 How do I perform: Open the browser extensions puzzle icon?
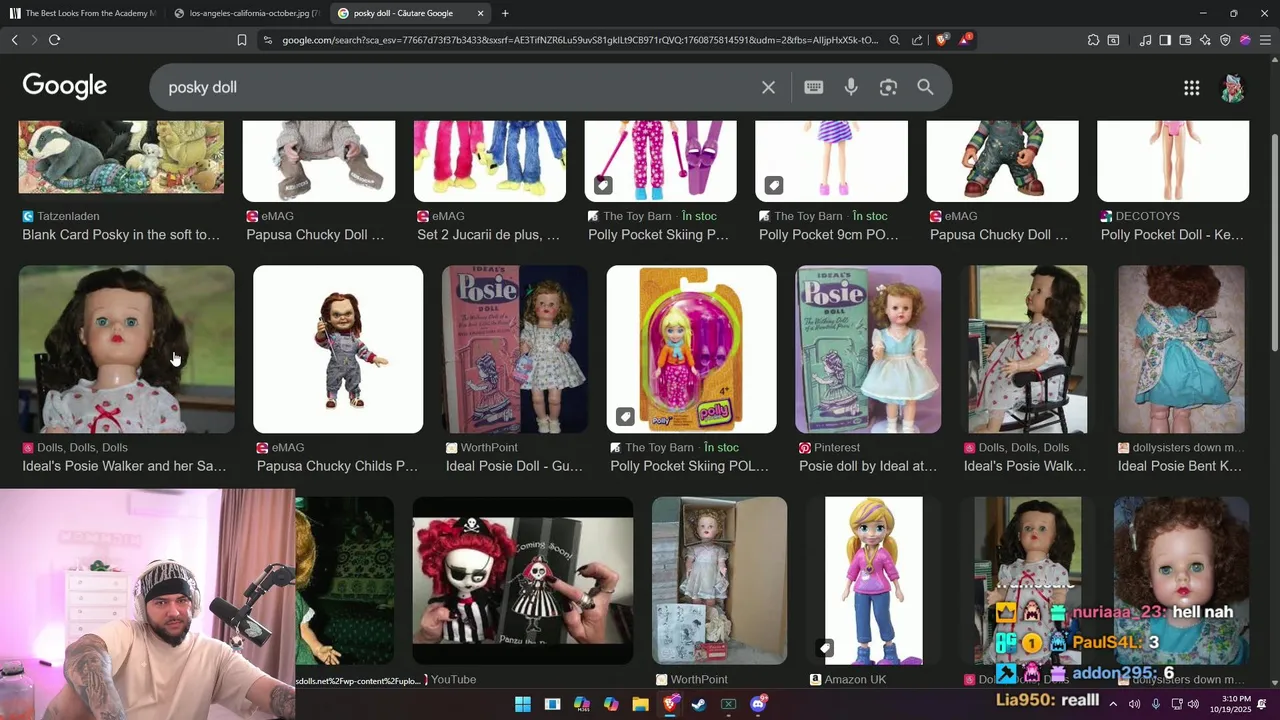click(x=1093, y=40)
